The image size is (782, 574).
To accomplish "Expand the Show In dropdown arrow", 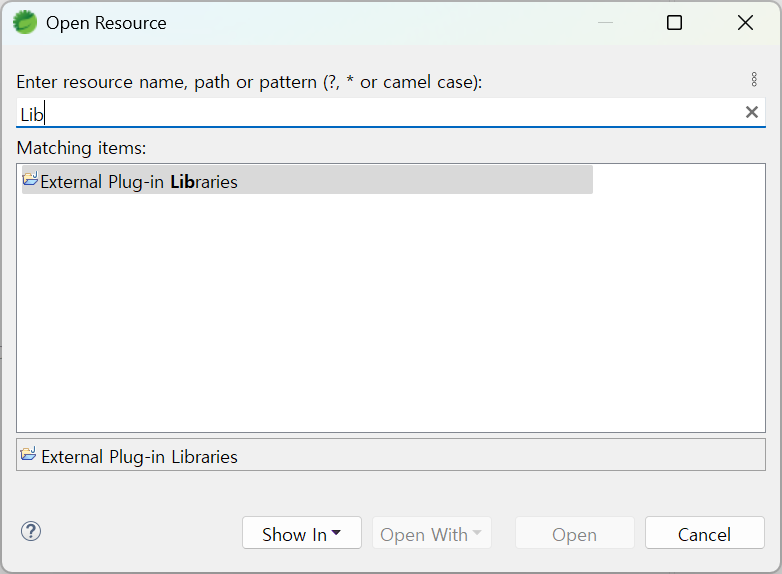I will pos(336,533).
